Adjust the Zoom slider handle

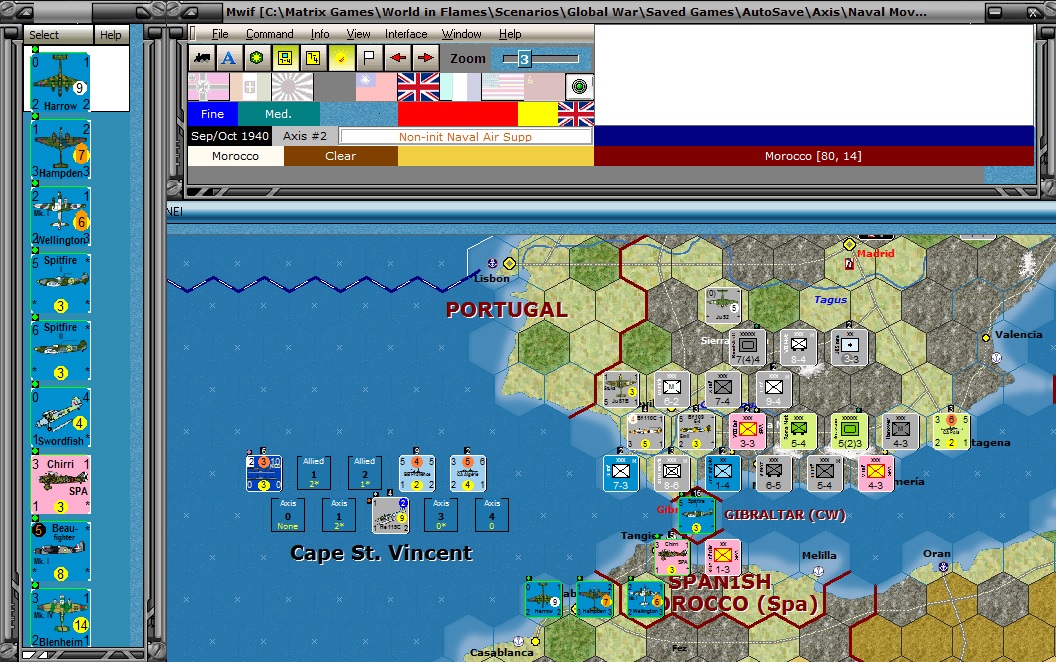click(x=524, y=59)
